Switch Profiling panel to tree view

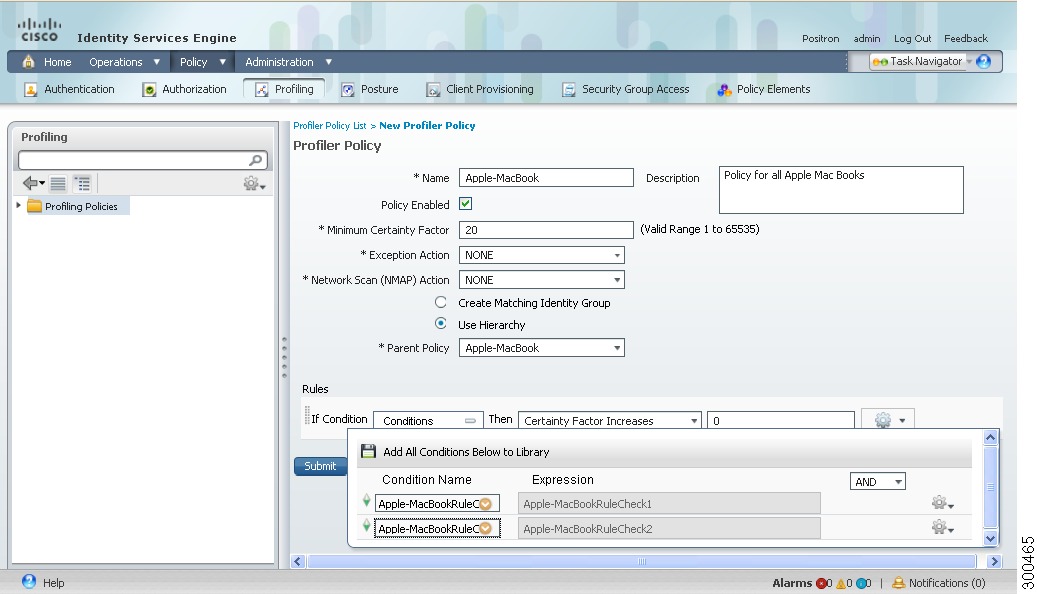pyautogui.click(x=82, y=183)
